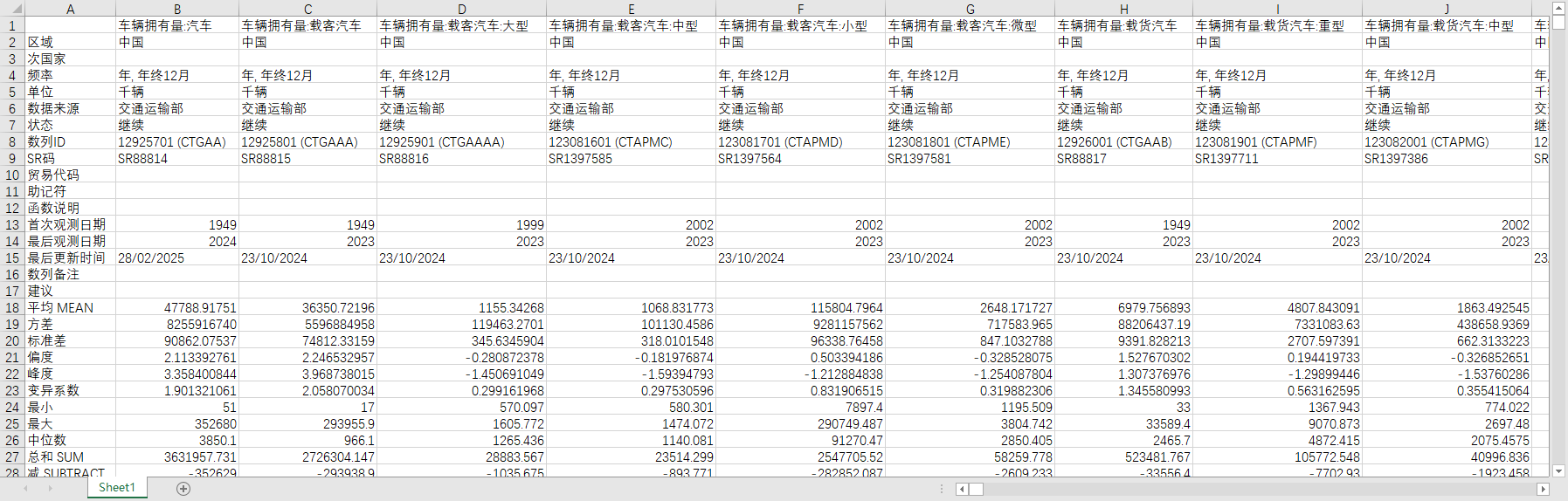Image resolution: width=1568 pixels, height=501 pixels.
Task: Select column J header
Action: 1447,9
